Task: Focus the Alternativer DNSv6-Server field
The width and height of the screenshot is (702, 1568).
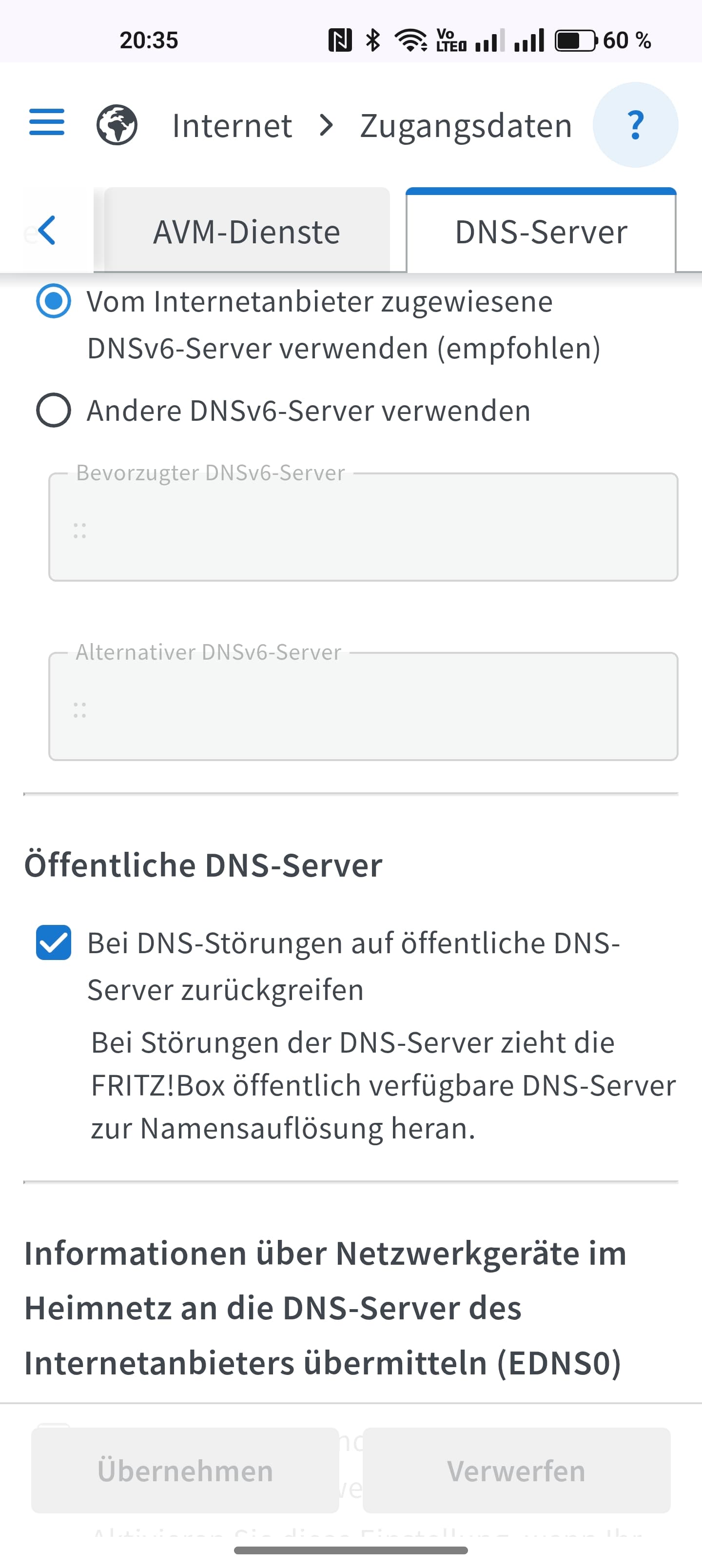Action: [x=363, y=706]
